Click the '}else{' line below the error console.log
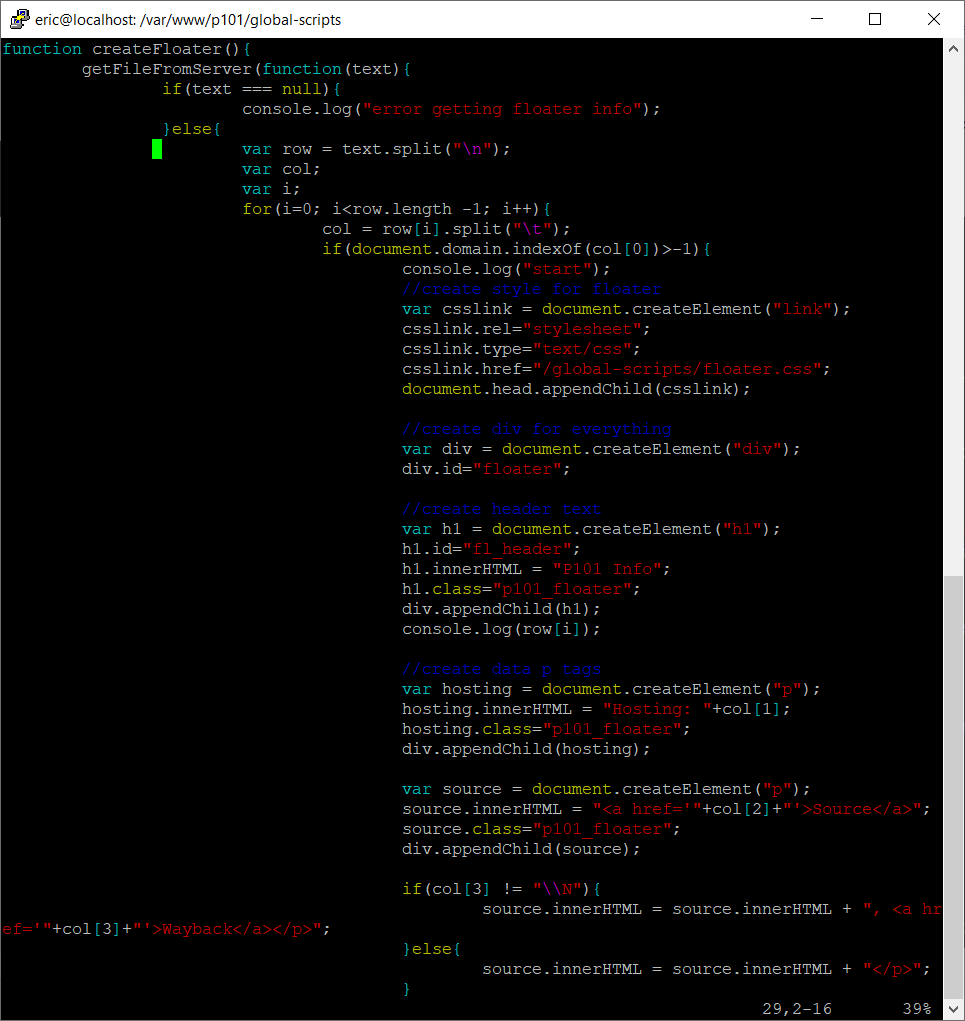 click(x=191, y=129)
